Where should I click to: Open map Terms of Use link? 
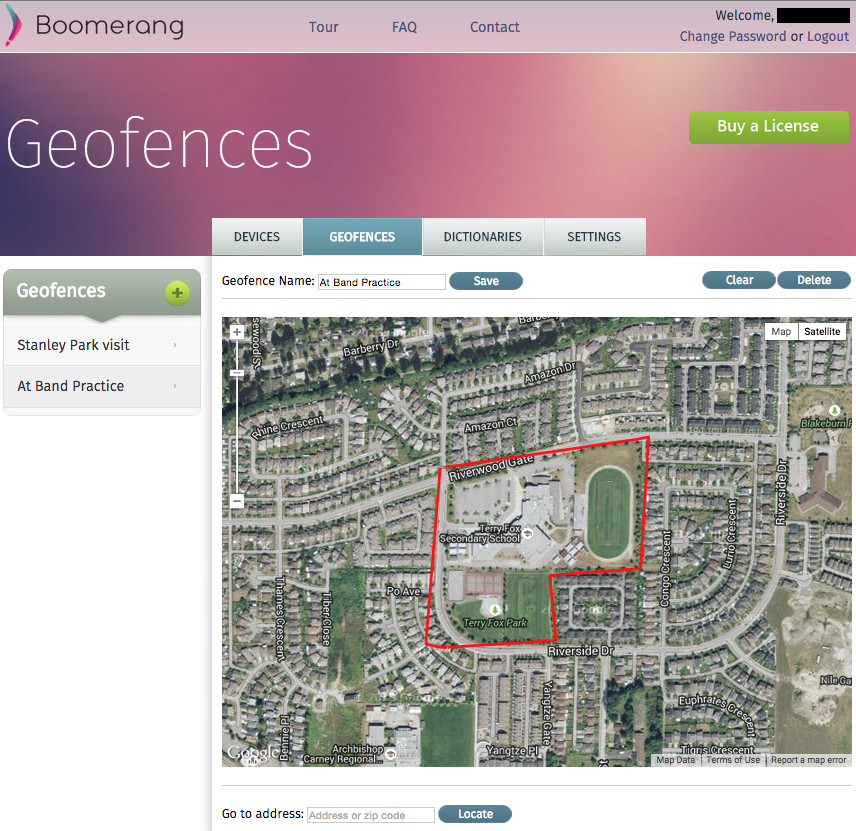[x=733, y=760]
